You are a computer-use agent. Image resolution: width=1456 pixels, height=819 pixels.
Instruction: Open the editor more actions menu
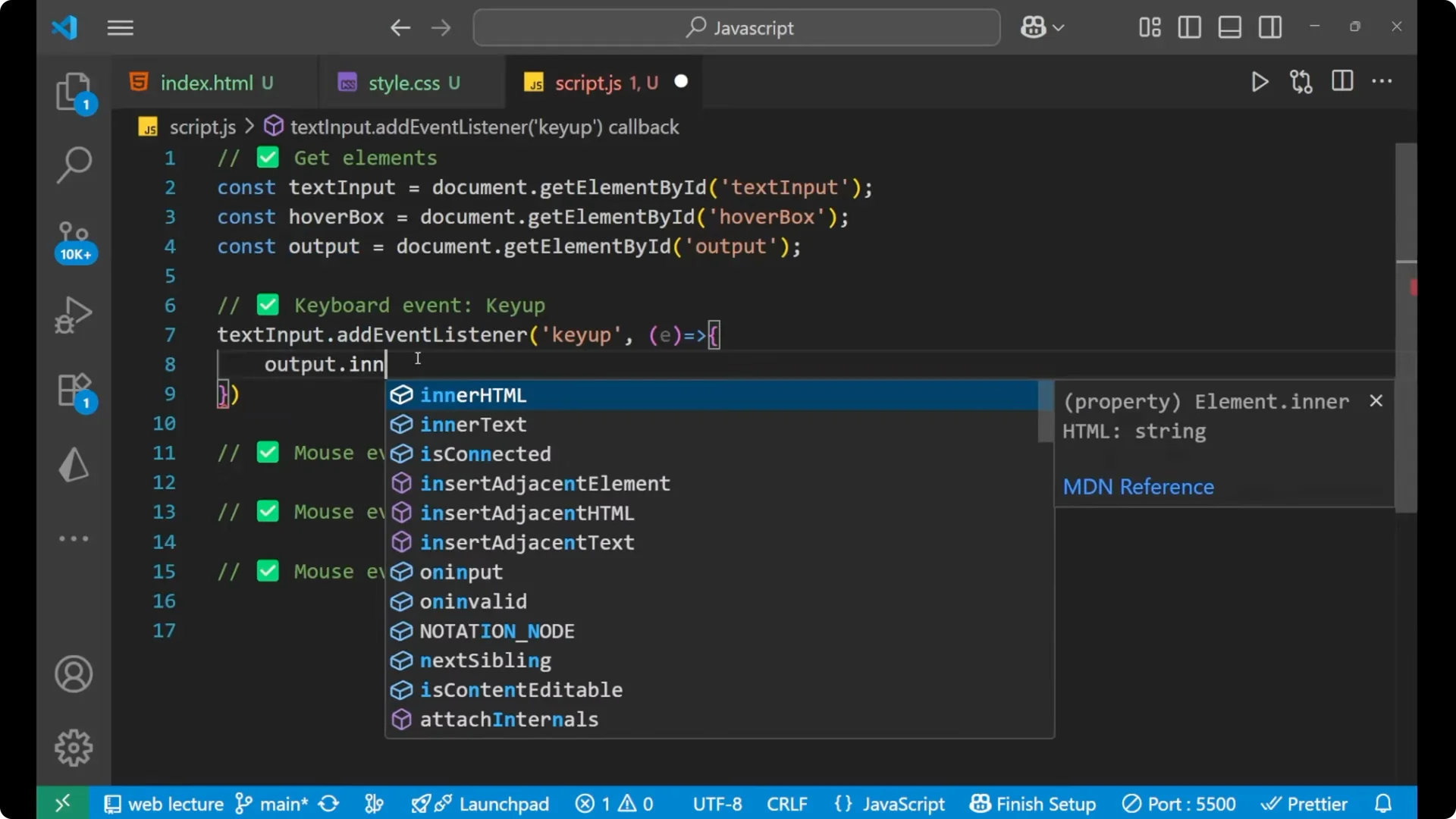click(x=1382, y=82)
